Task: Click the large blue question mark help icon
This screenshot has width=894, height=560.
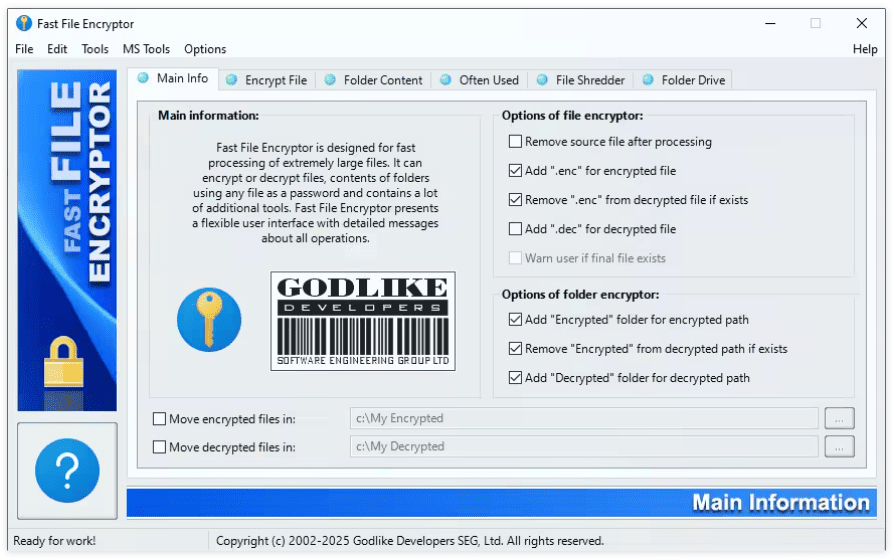Action: point(67,470)
